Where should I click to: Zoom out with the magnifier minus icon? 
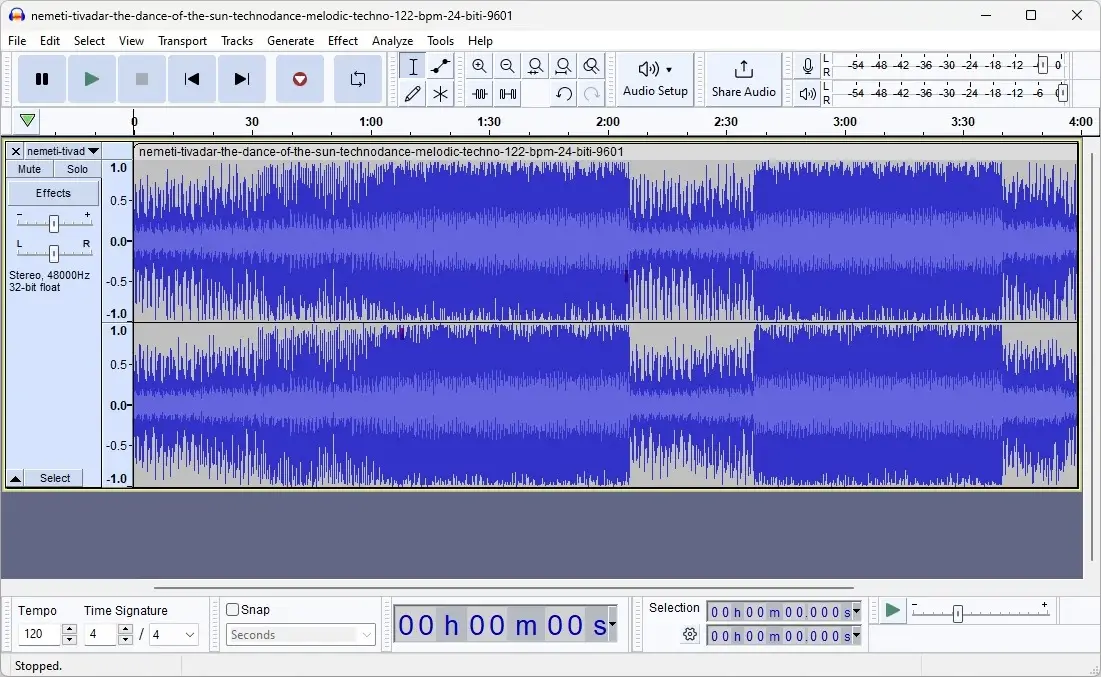point(507,66)
